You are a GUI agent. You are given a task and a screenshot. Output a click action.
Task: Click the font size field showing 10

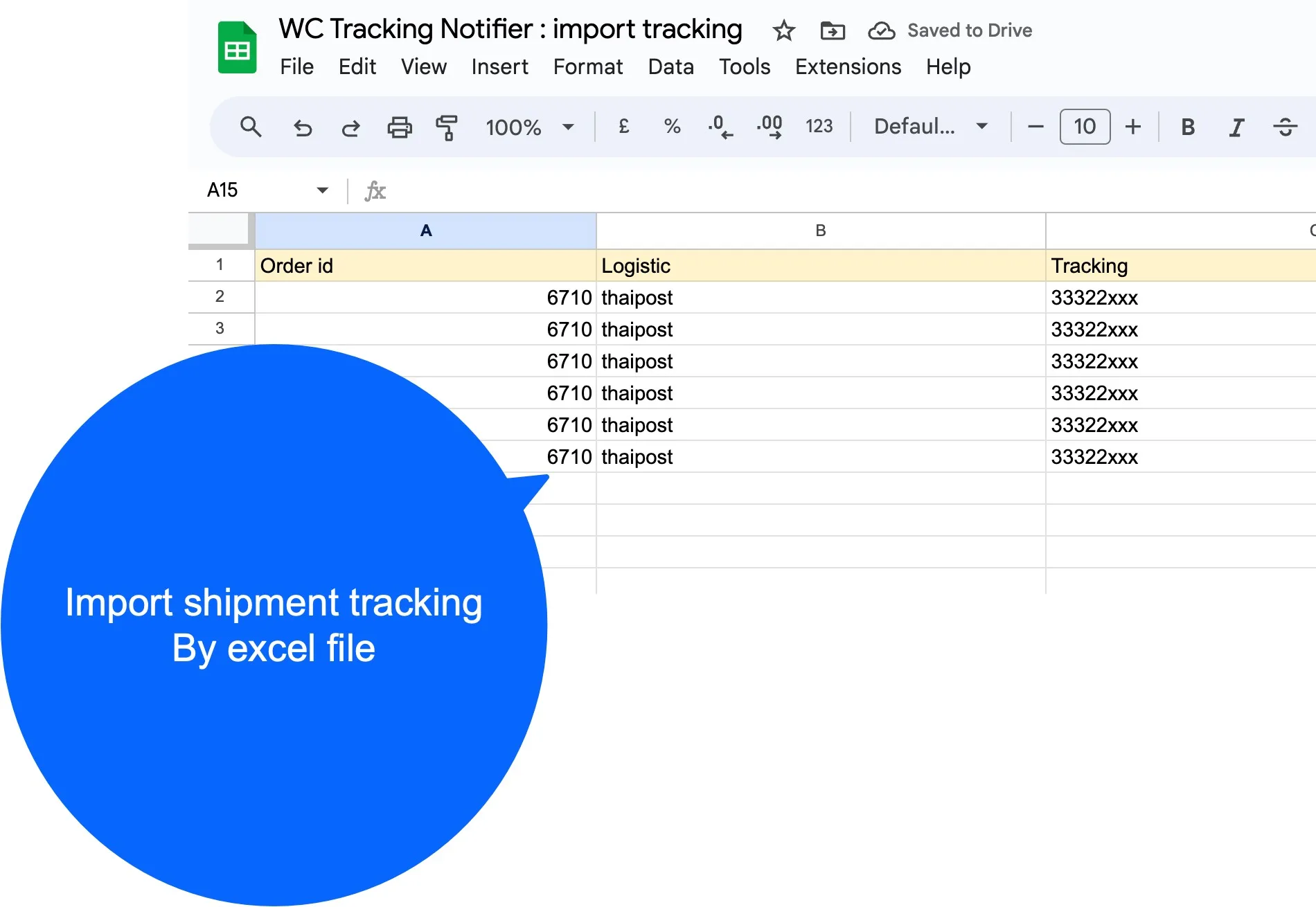pyautogui.click(x=1085, y=127)
